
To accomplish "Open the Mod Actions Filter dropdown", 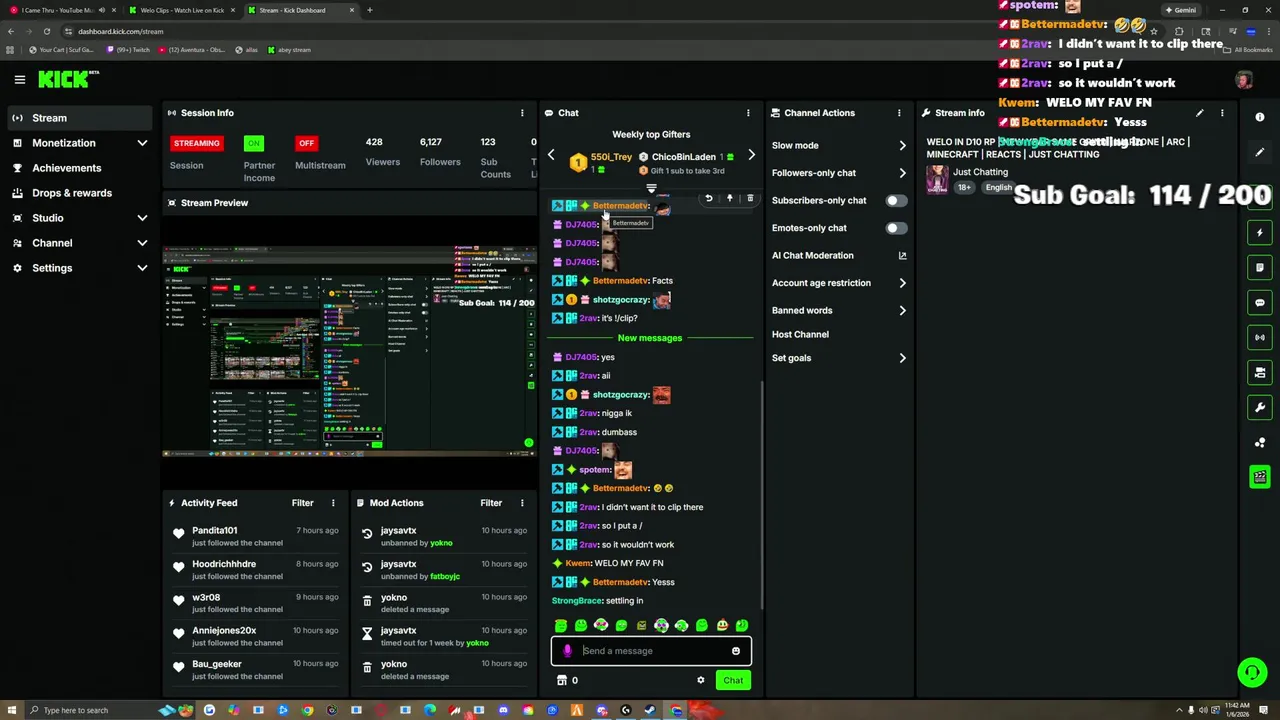I will [490, 503].
